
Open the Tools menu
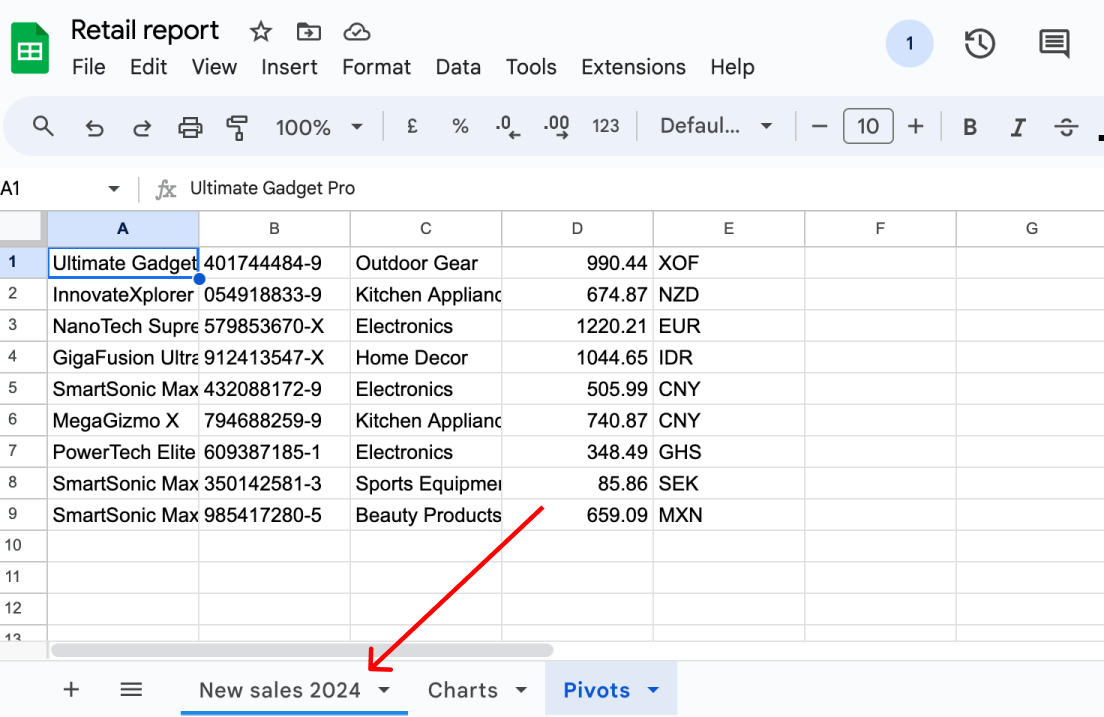[x=531, y=68]
